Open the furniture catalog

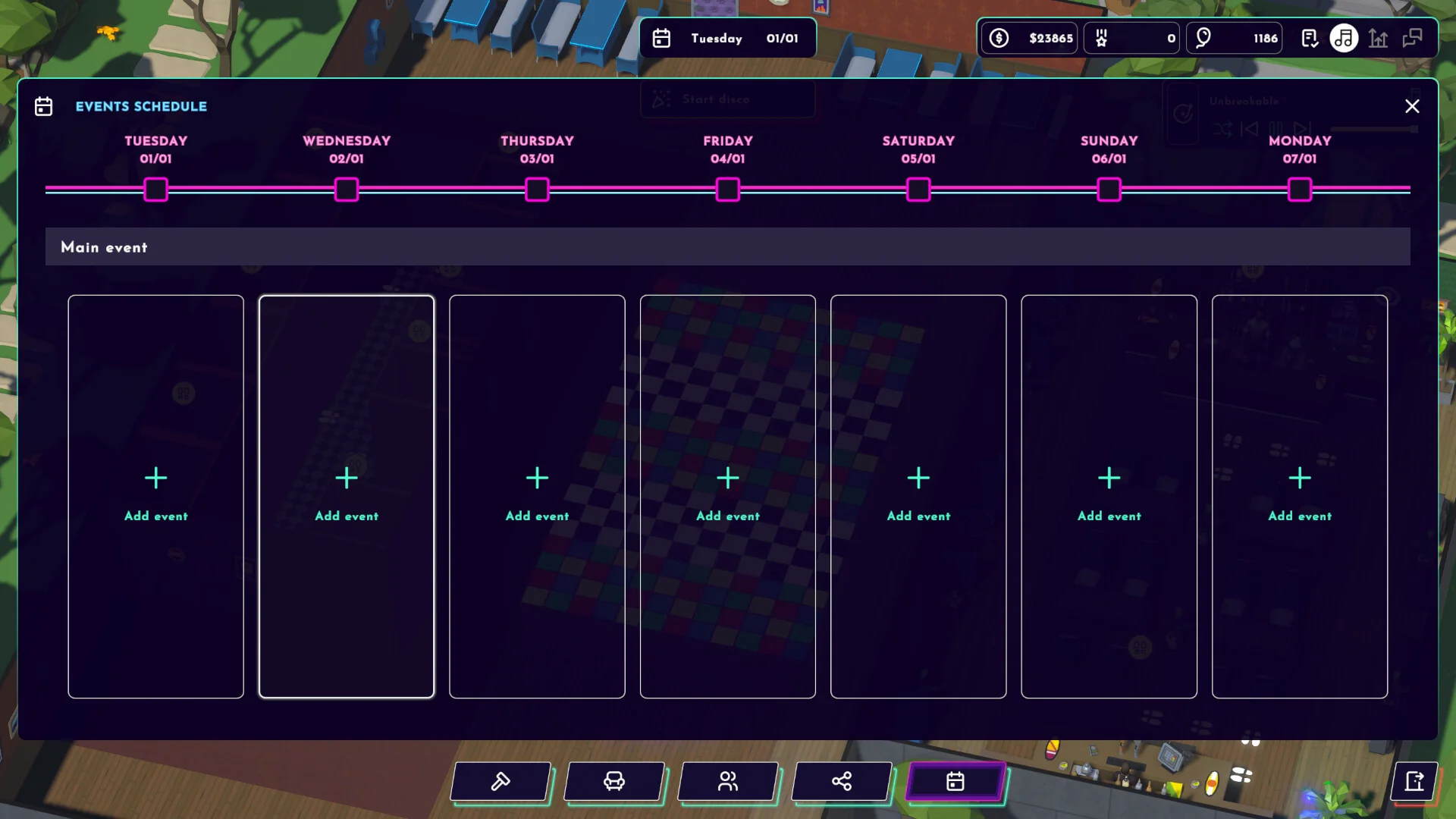614,781
